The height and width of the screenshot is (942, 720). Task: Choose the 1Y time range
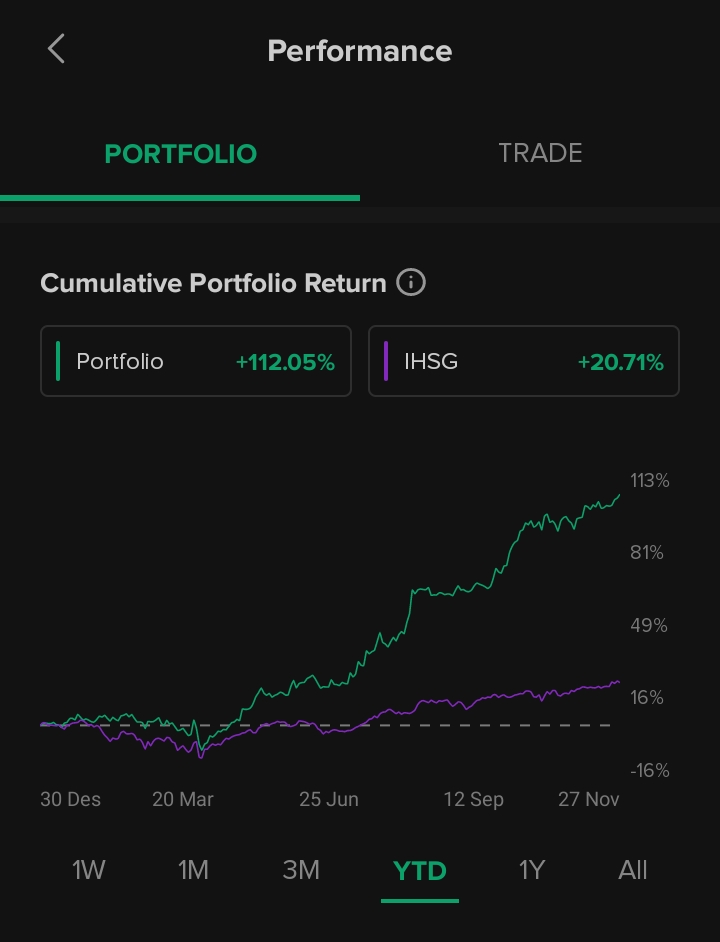pyautogui.click(x=532, y=870)
